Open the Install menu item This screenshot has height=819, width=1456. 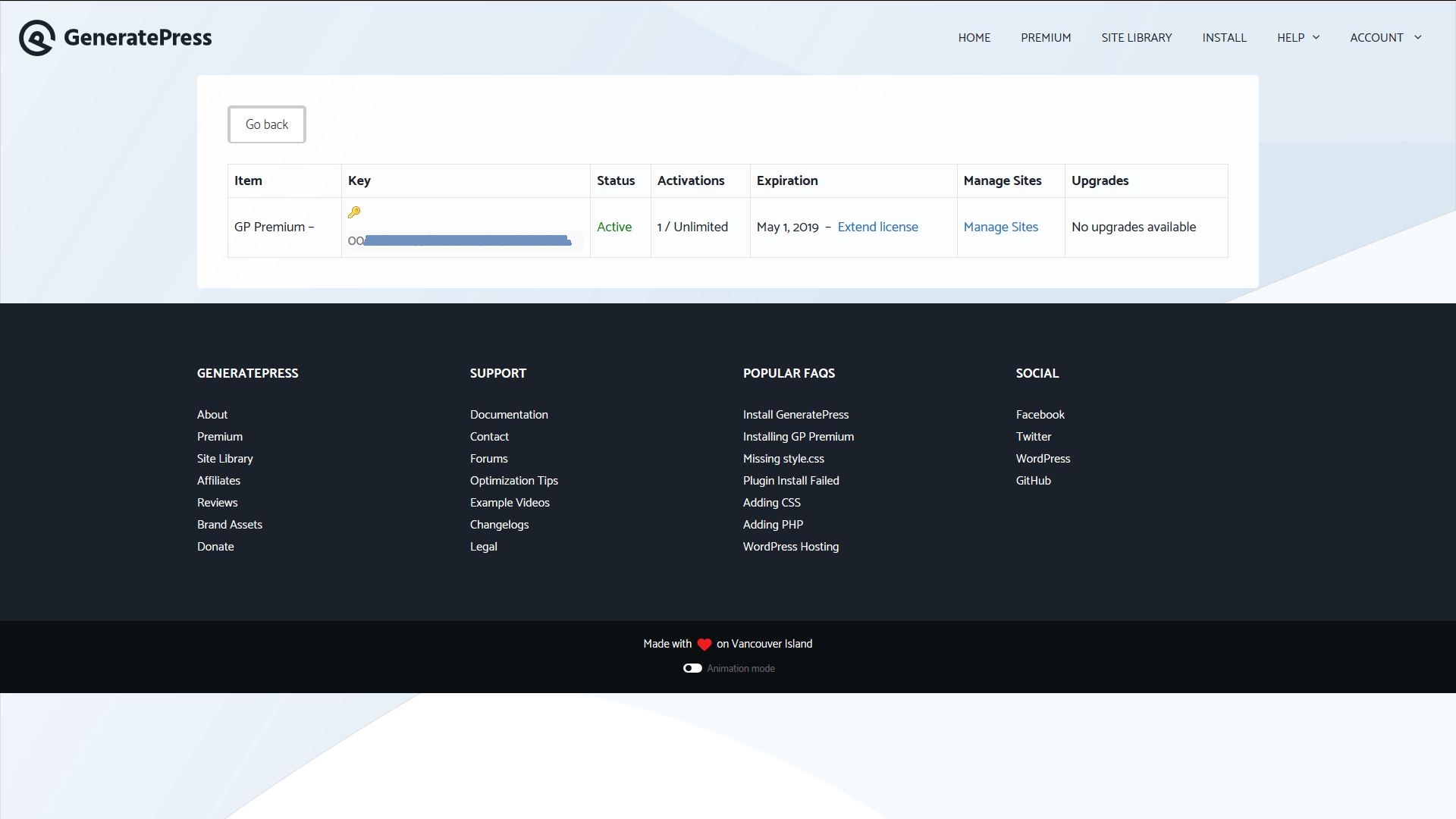pos(1224,38)
